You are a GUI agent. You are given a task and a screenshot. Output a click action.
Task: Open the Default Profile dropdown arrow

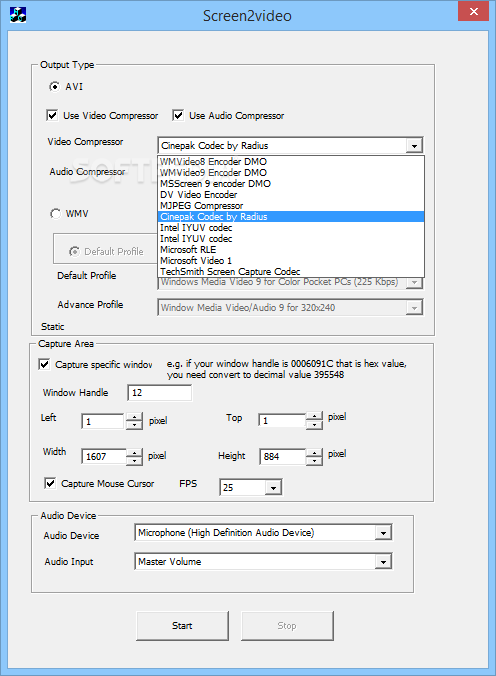point(414,283)
